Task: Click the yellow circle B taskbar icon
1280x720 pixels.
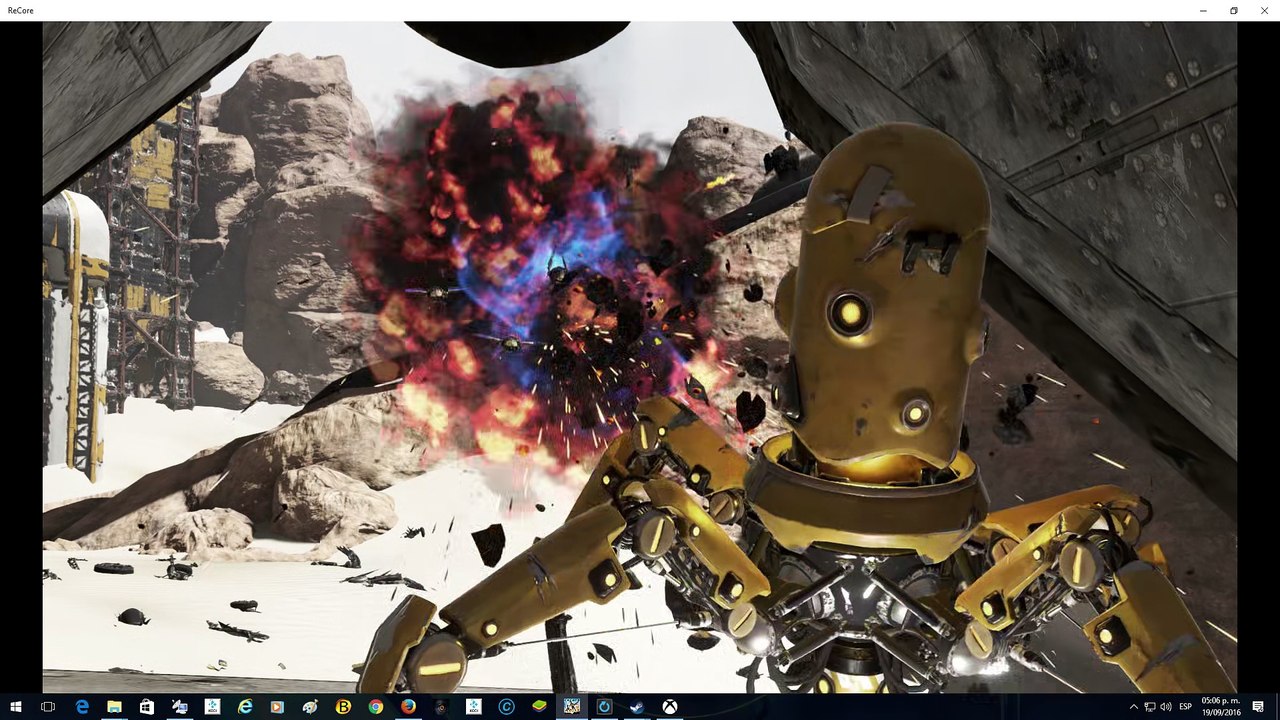Action: coord(343,707)
